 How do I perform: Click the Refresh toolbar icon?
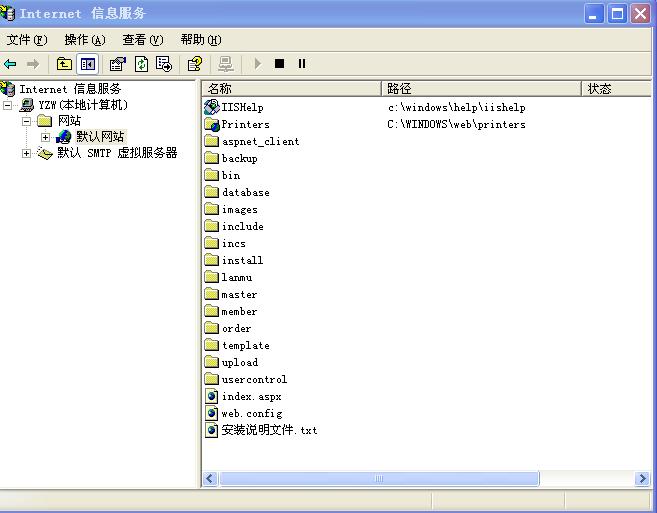click(x=141, y=64)
